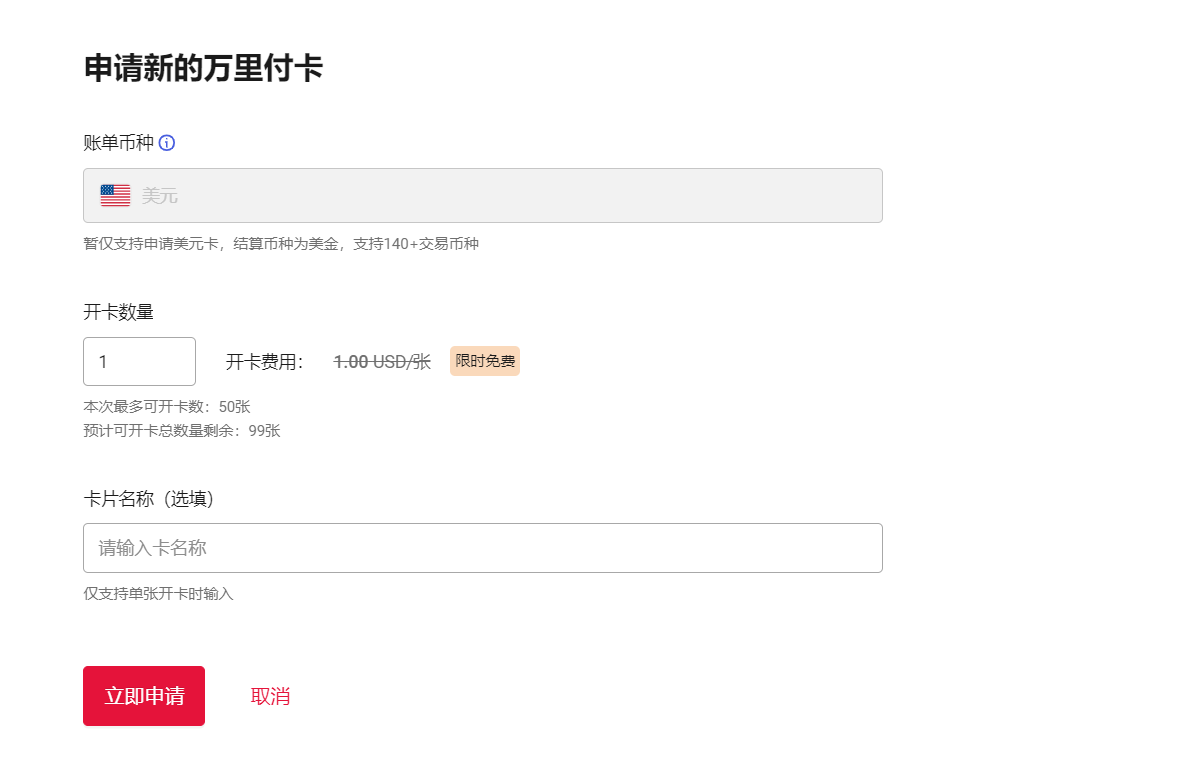The height and width of the screenshot is (775, 1199).
Task: Click the 开卡数量 field label
Action: 118,312
